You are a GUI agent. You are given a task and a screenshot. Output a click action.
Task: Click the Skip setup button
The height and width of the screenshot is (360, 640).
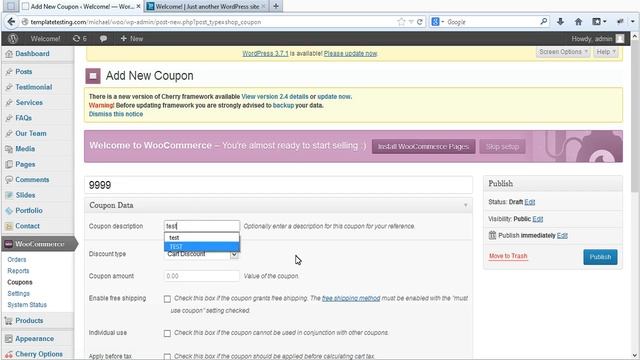[502, 147]
